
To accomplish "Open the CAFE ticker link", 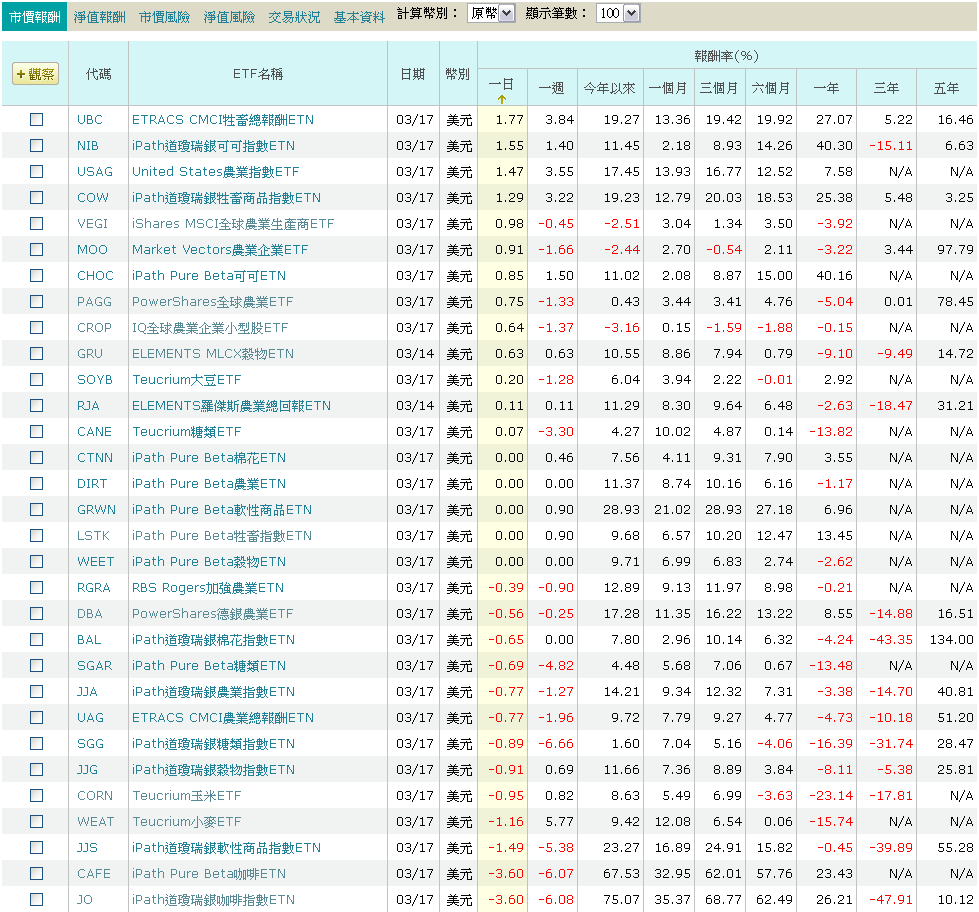I will pyautogui.click(x=94, y=873).
